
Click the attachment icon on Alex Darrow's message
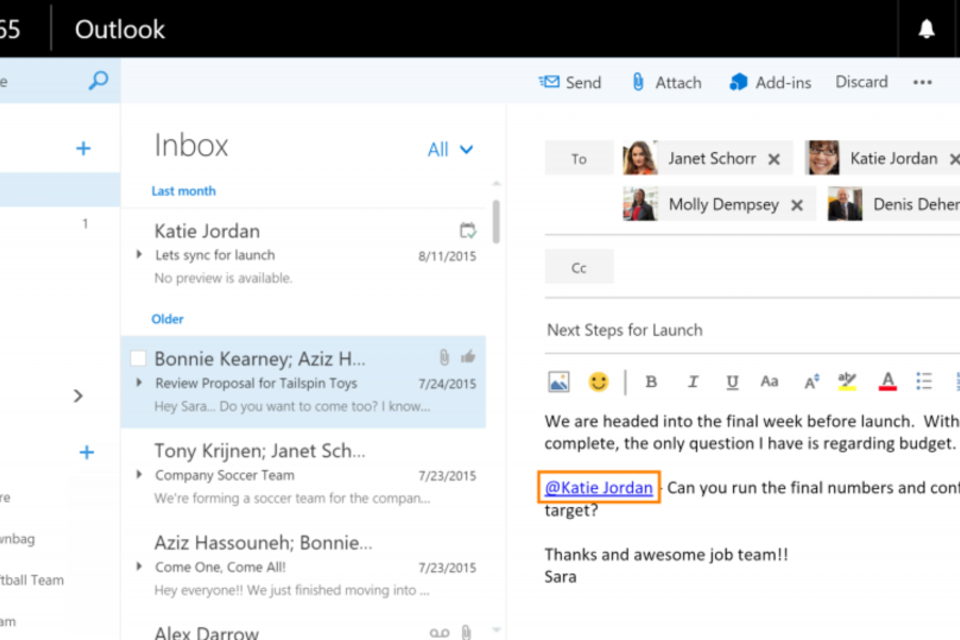coord(467,632)
